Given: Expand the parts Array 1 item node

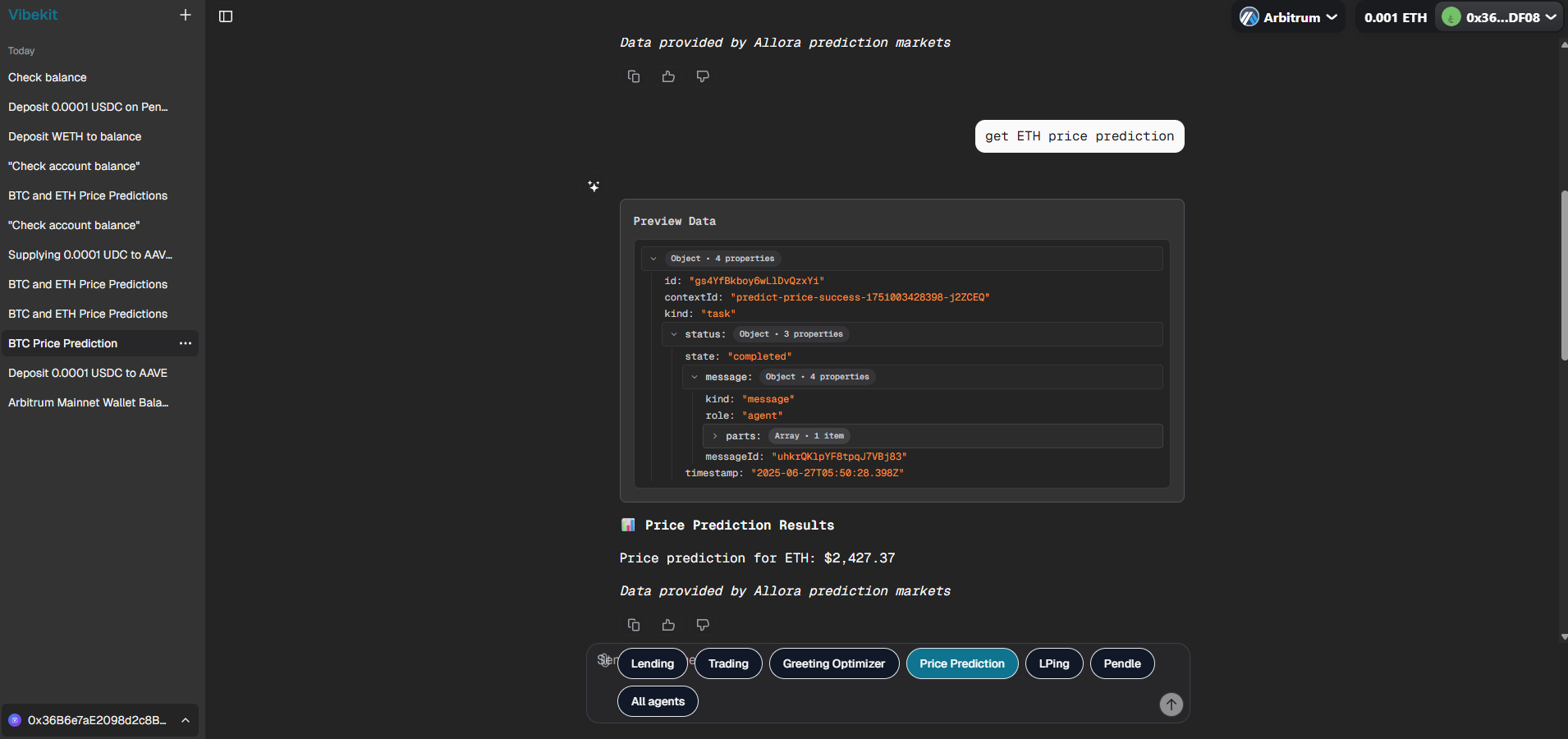Looking at the screenshot, I should (715, 436).
